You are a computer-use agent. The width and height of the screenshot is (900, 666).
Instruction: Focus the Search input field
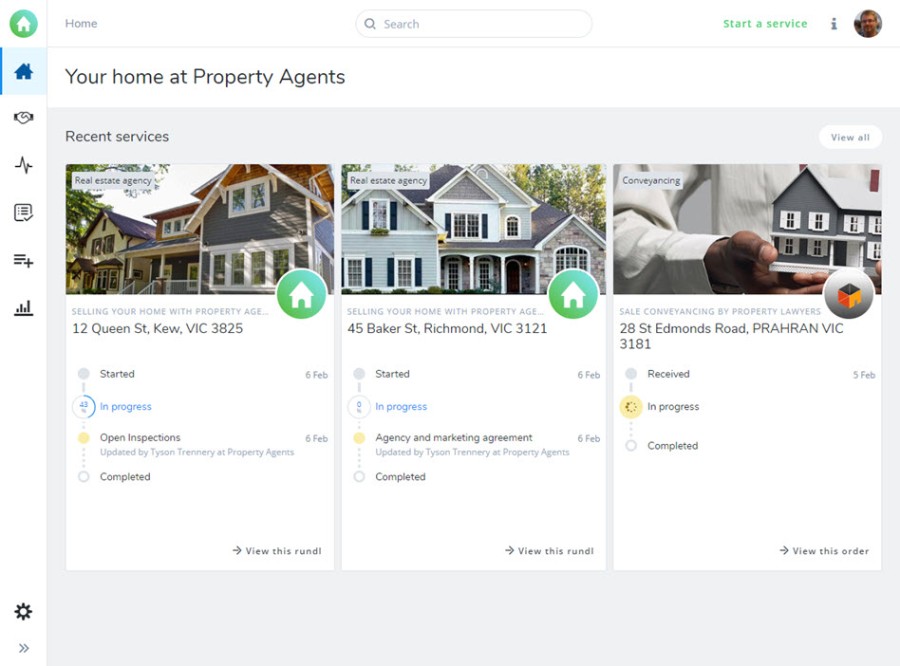474,24
